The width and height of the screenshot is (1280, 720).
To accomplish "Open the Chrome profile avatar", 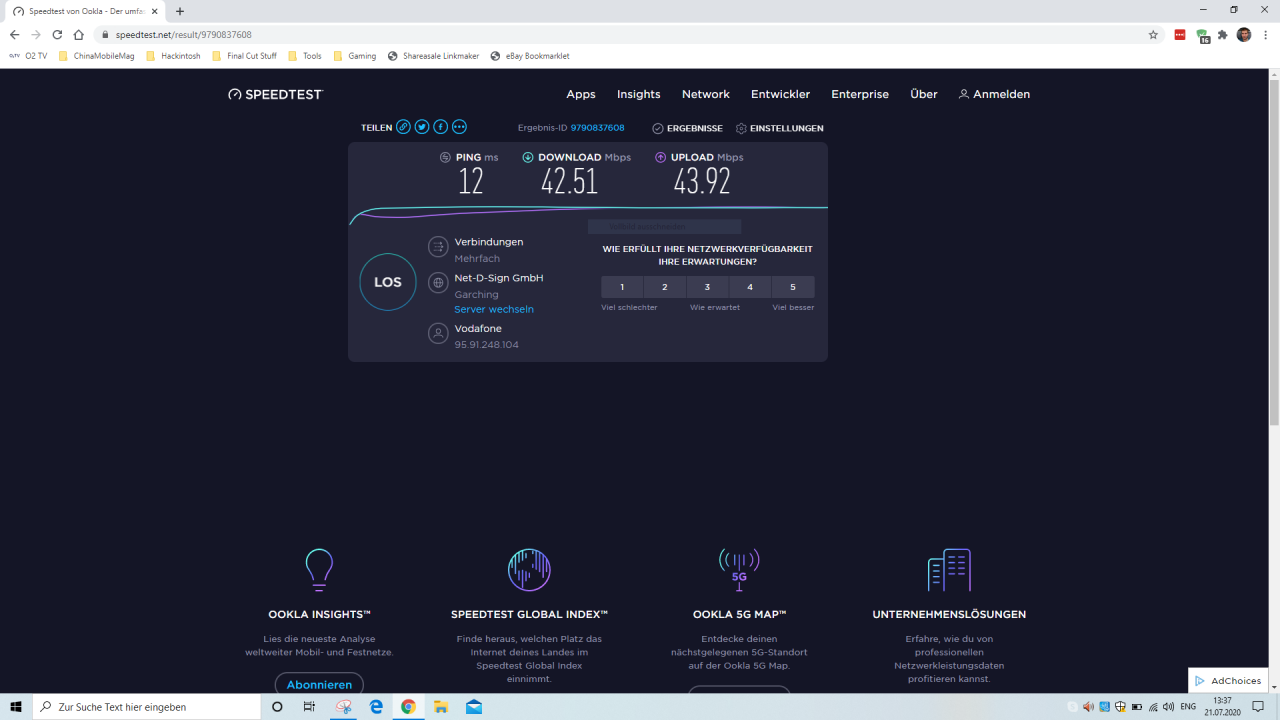I will 1244,34.
